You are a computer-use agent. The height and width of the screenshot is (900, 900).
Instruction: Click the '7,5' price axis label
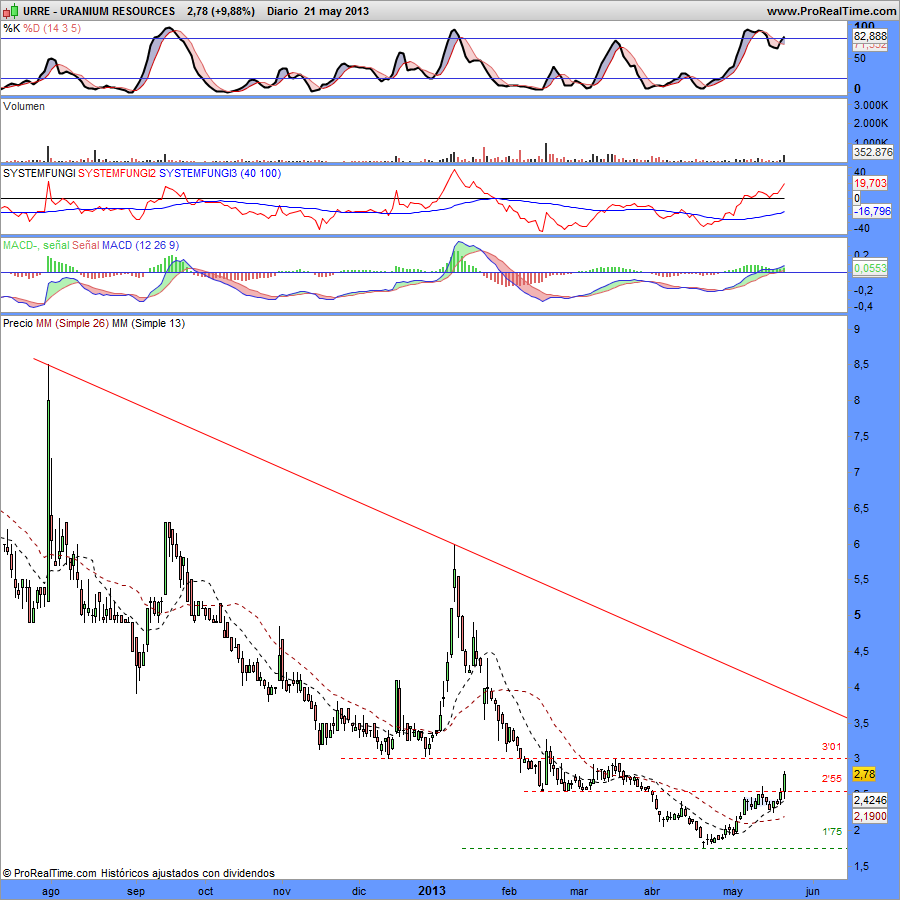(861, 437)
